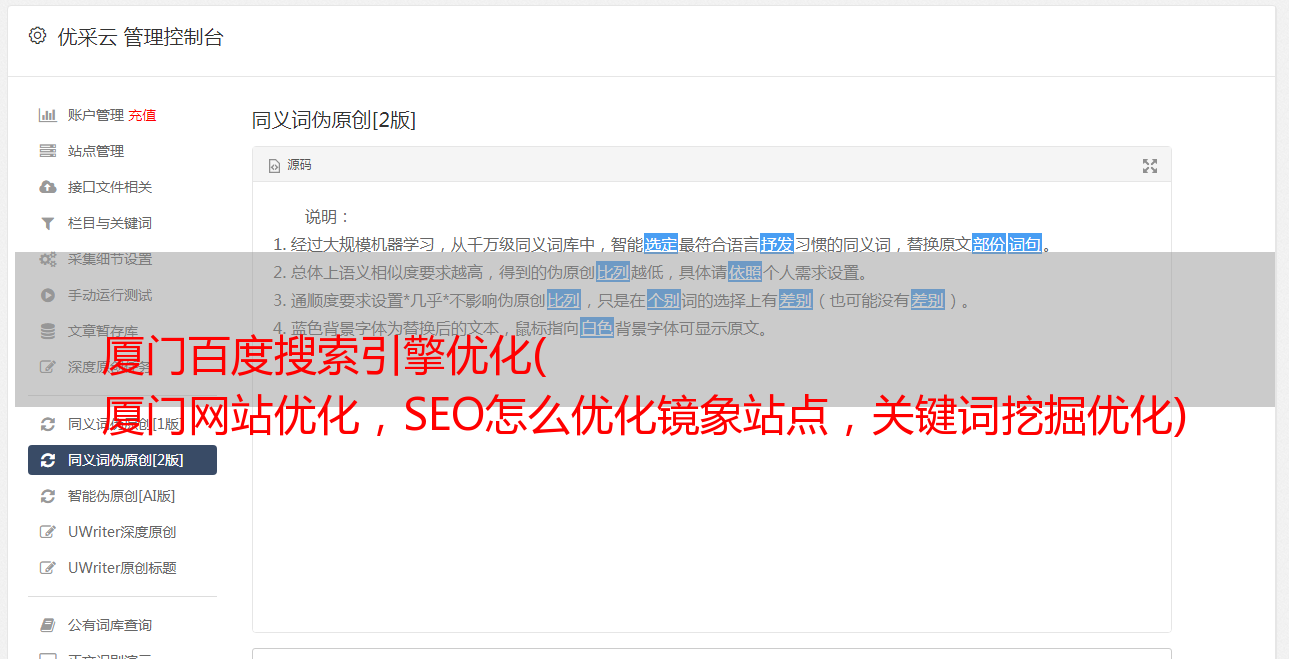Click the highlighted word 抒发 in the editor
Image resolution: width=1289 pixels, height=659 pixels.
pyautogui.click(x=776, y=244)
